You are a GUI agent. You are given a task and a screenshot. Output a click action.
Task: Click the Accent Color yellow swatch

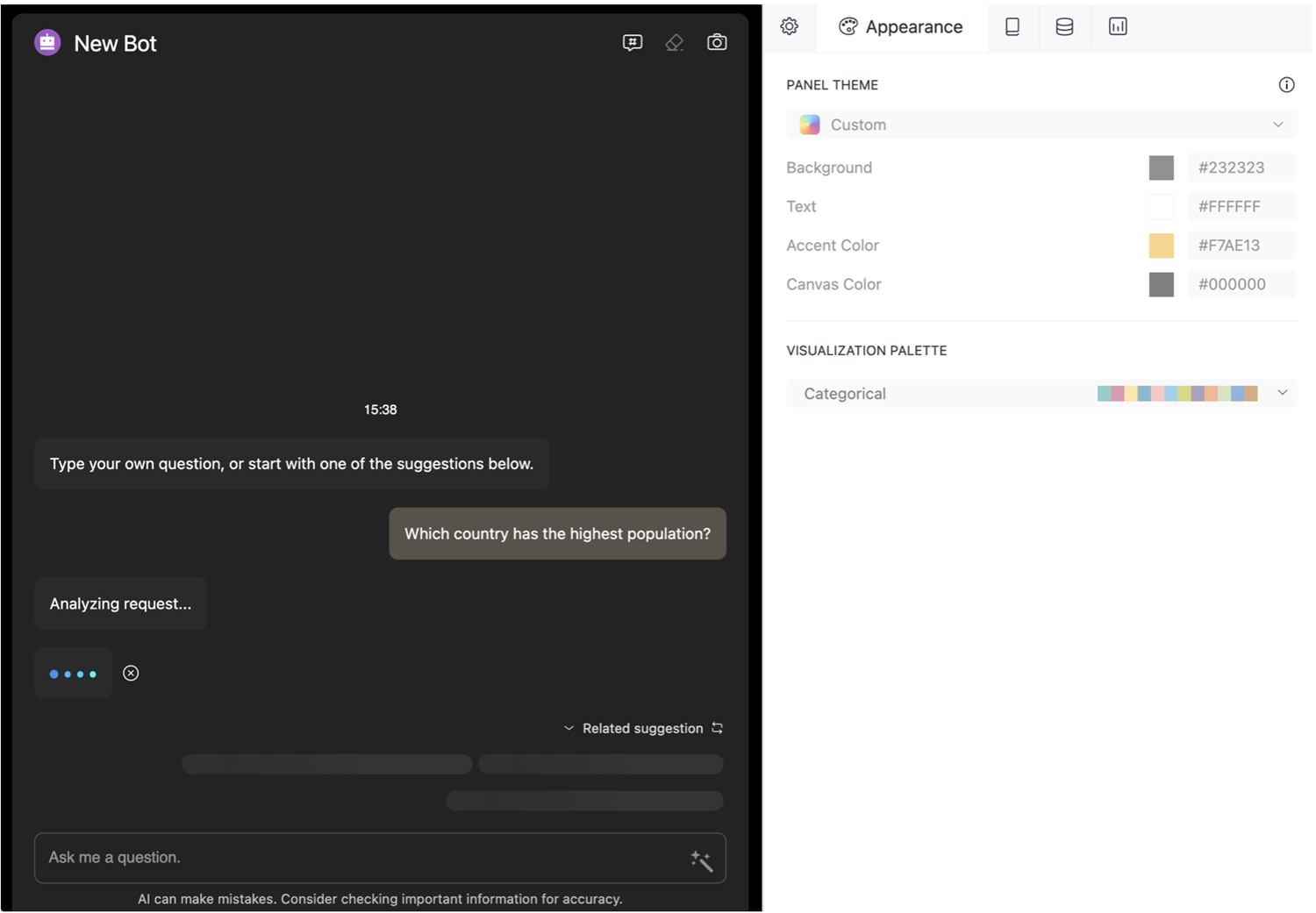[1161, 246]
